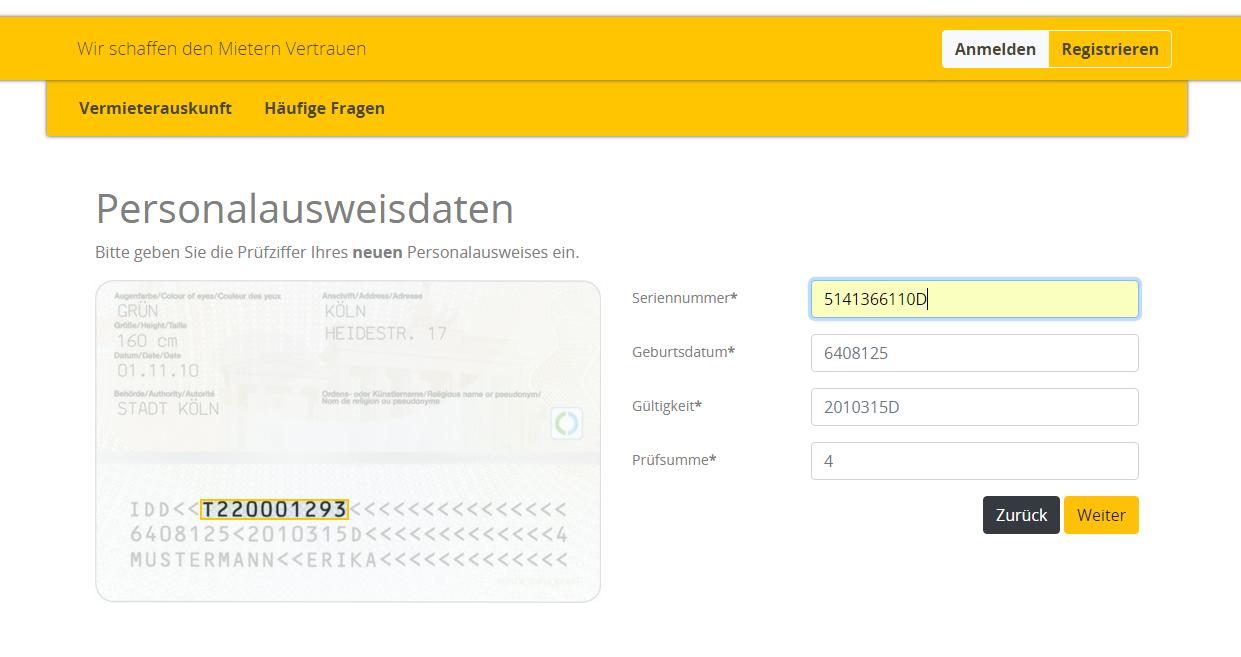The image size is (1241, 657).
Task: Click into the Geburtsdatum field
Action: (x=974, y=353)
